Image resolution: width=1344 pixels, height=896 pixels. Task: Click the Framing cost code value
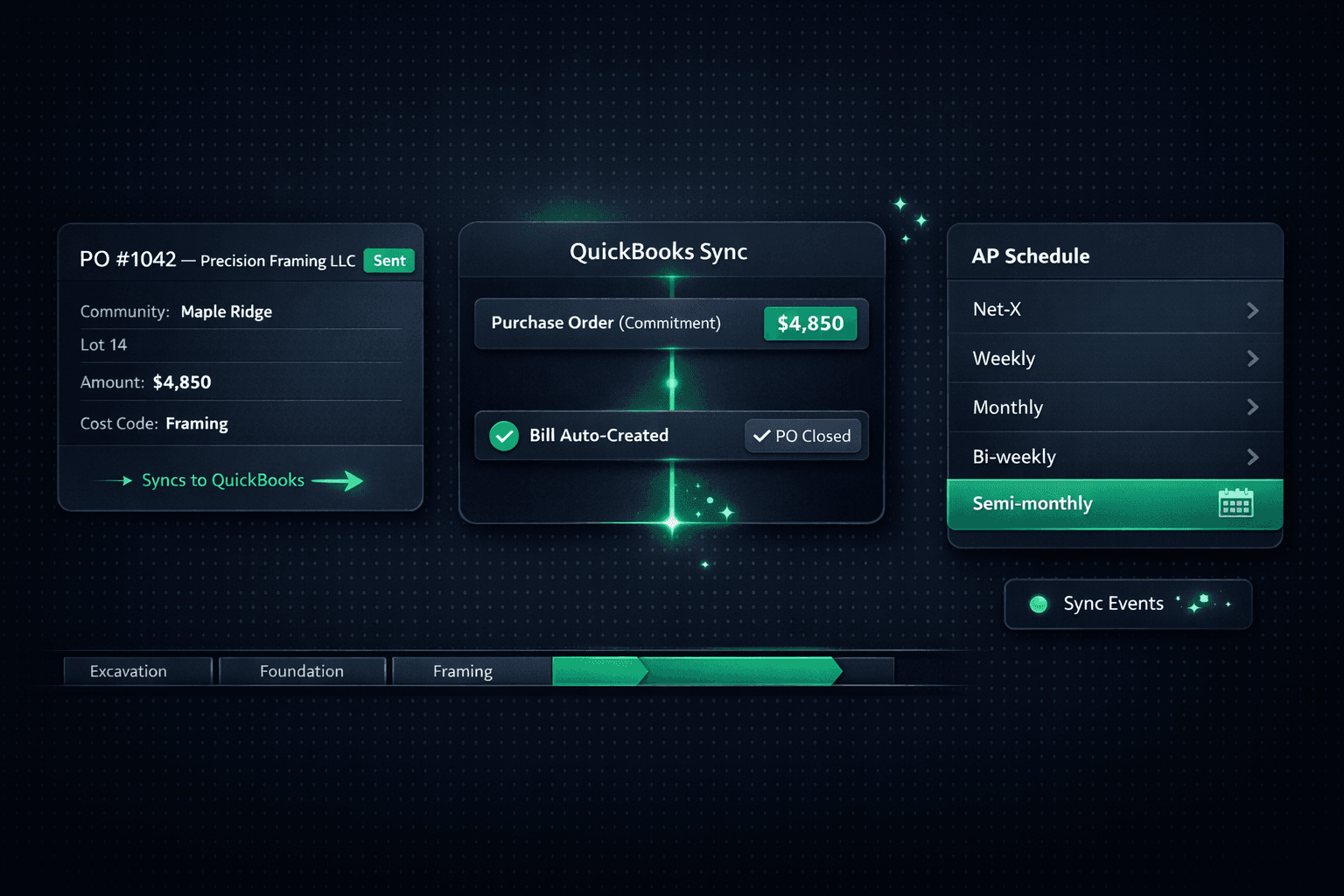click(x=197, y=423)
